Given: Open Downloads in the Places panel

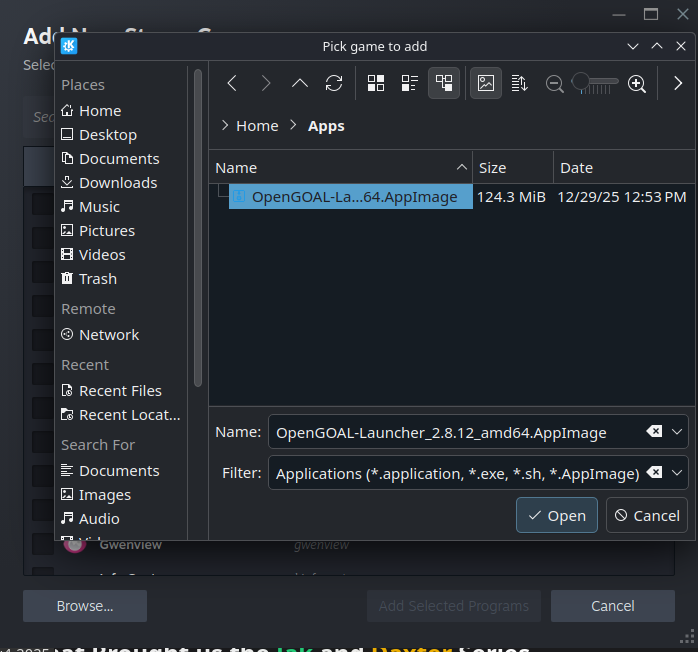Looking at the screenshot, I should 118,183.
